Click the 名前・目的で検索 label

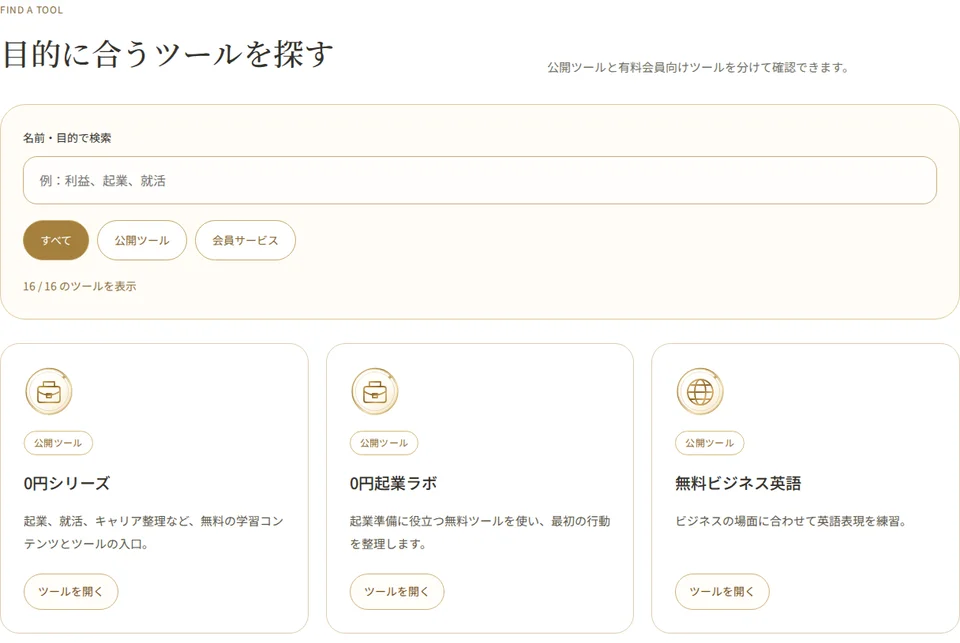67,138
